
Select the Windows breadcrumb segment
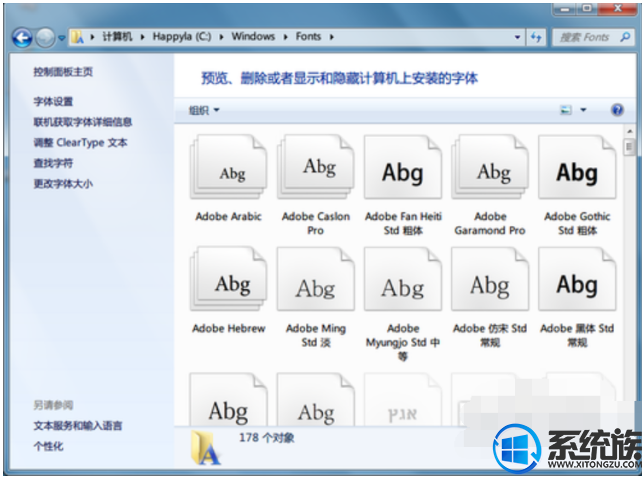coord(253,37)
